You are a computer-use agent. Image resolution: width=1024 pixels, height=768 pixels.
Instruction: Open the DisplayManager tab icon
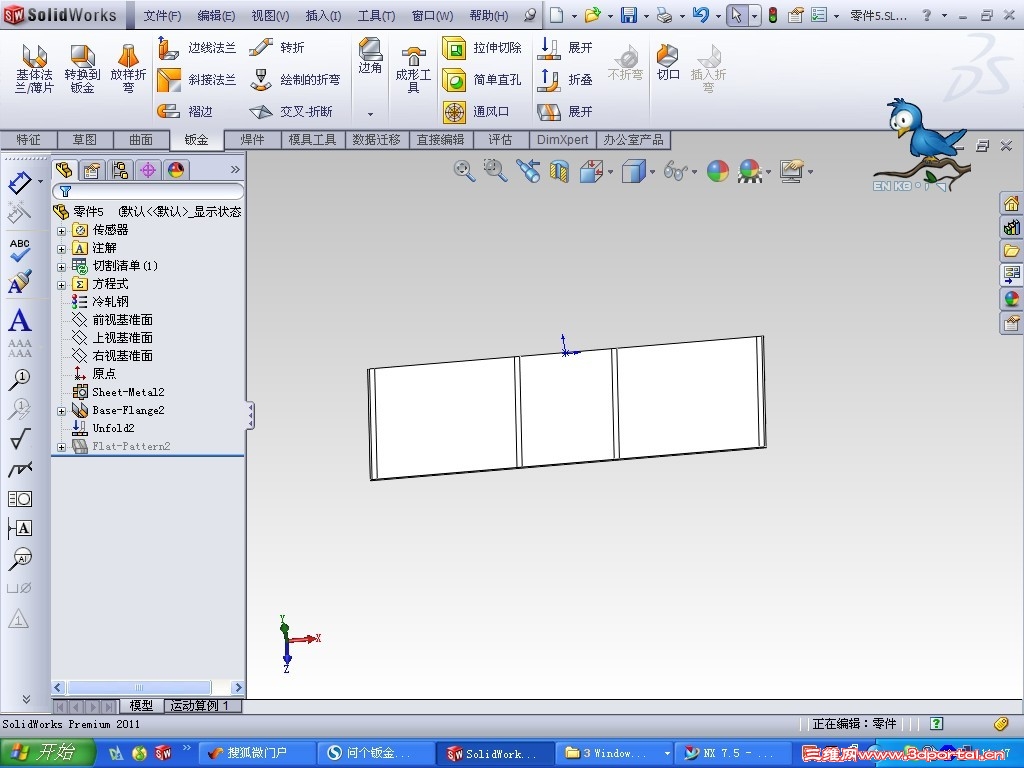pos(176,170)
